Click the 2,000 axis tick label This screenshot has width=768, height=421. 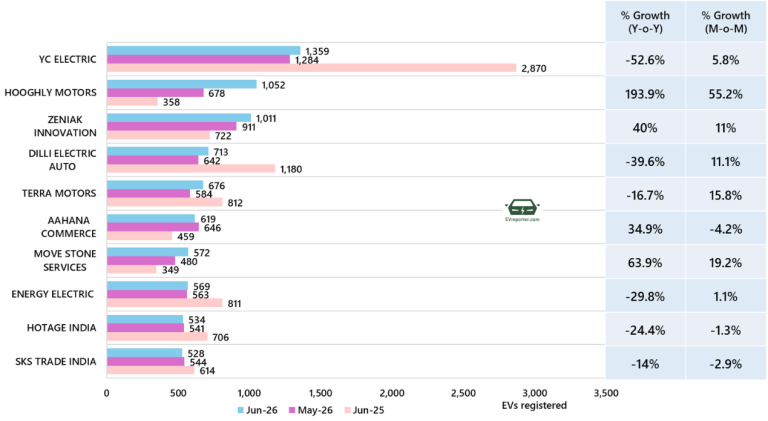[x=392, y=393]
